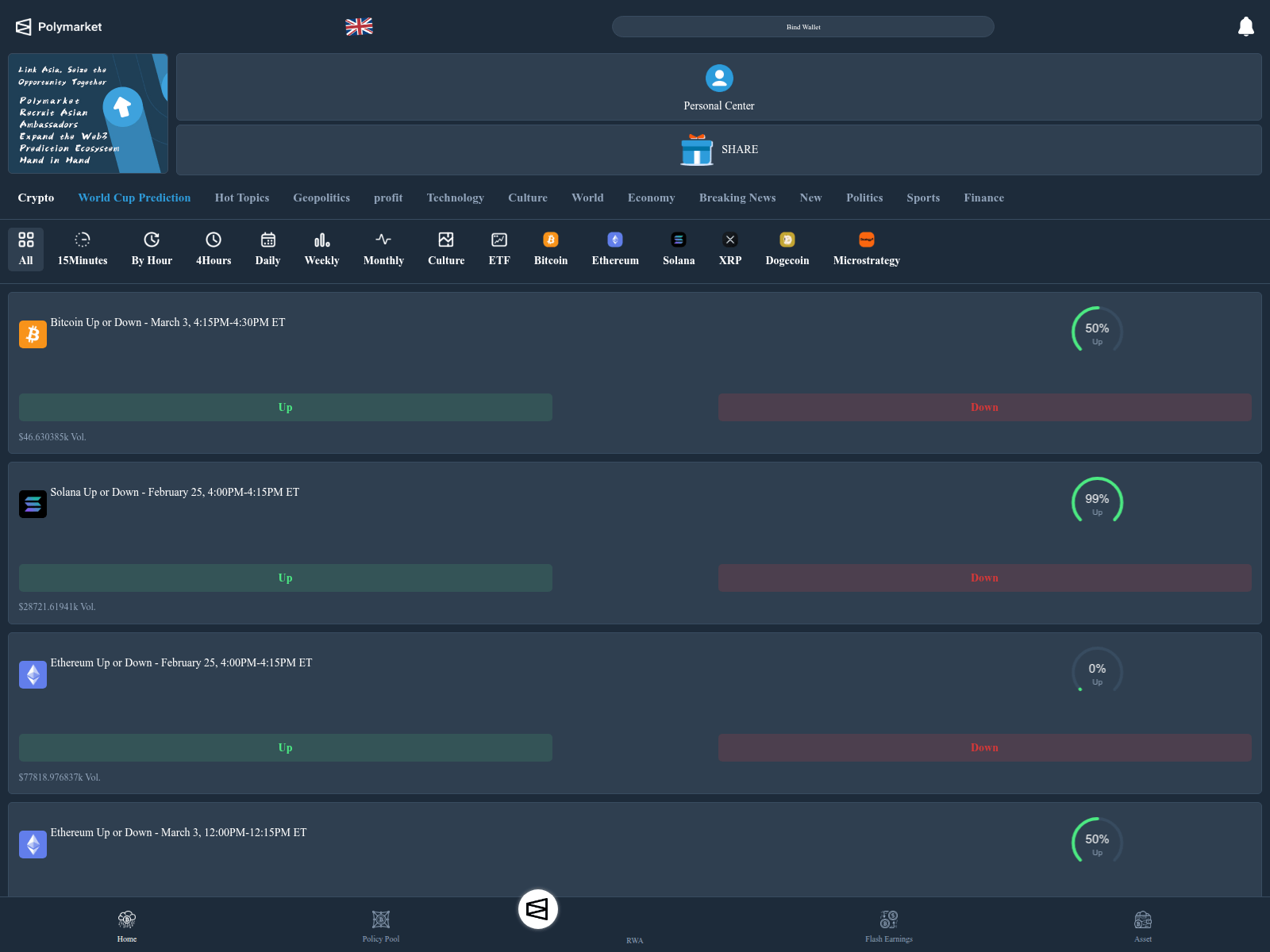Select the Ethereum filter icon
The height and width of the screenshot is (952, 1270).
(614, 239)
